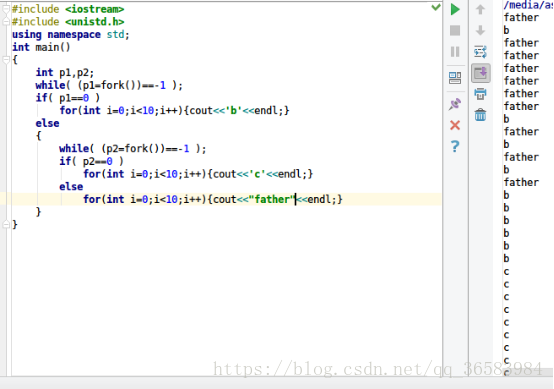
Task: Collapse main body at the opening brace
Action: [6, 60]
